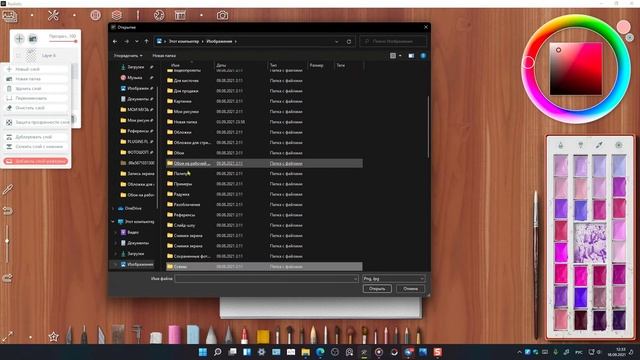Click the plus add-layer icon in Layers panel
The height and width of the screenshot is (360, 640).
pyautogui.click(x=19, y=39)
